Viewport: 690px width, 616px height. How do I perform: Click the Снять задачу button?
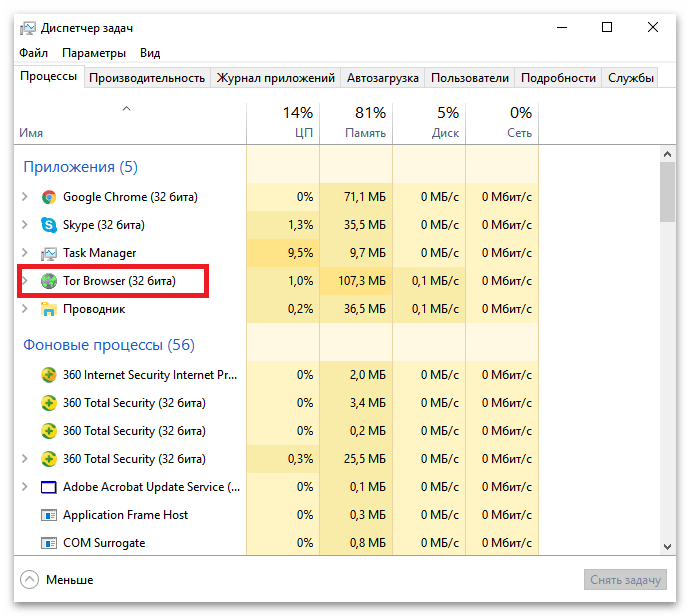point(625,580)
